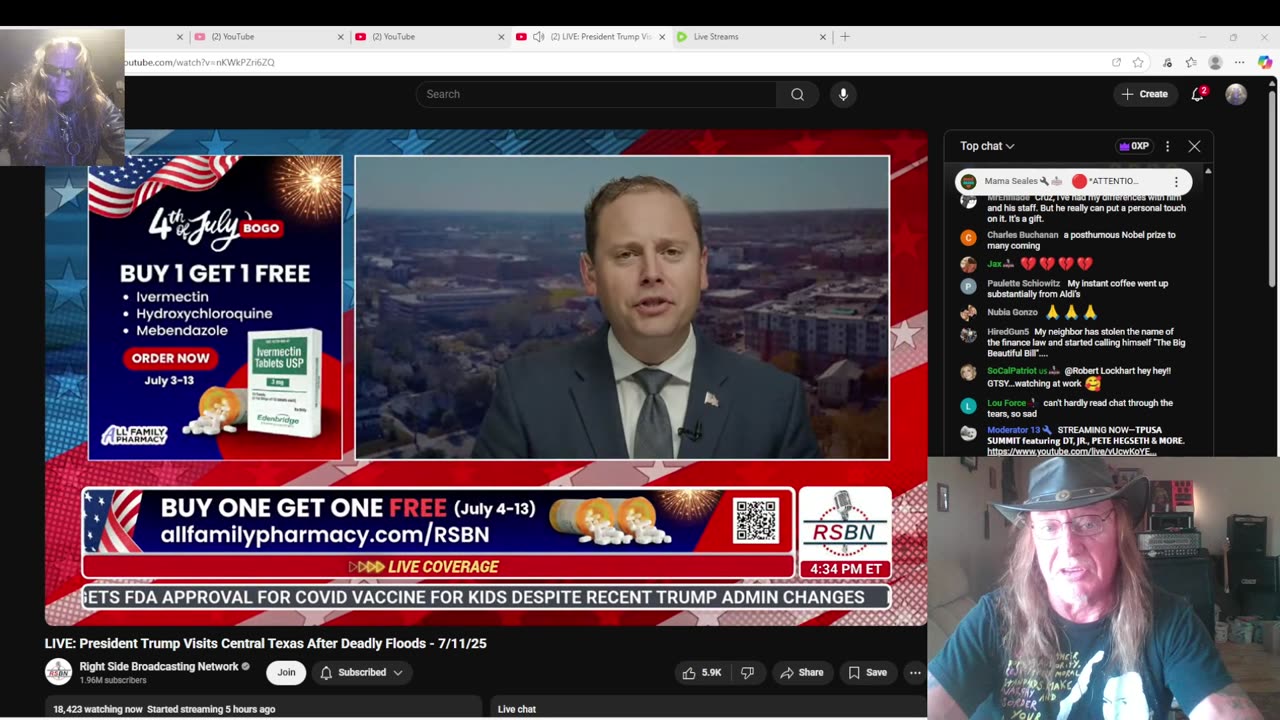
Task: Expand the Top chat dropdown
Action: pyautogui.click(x=987, y=146)
